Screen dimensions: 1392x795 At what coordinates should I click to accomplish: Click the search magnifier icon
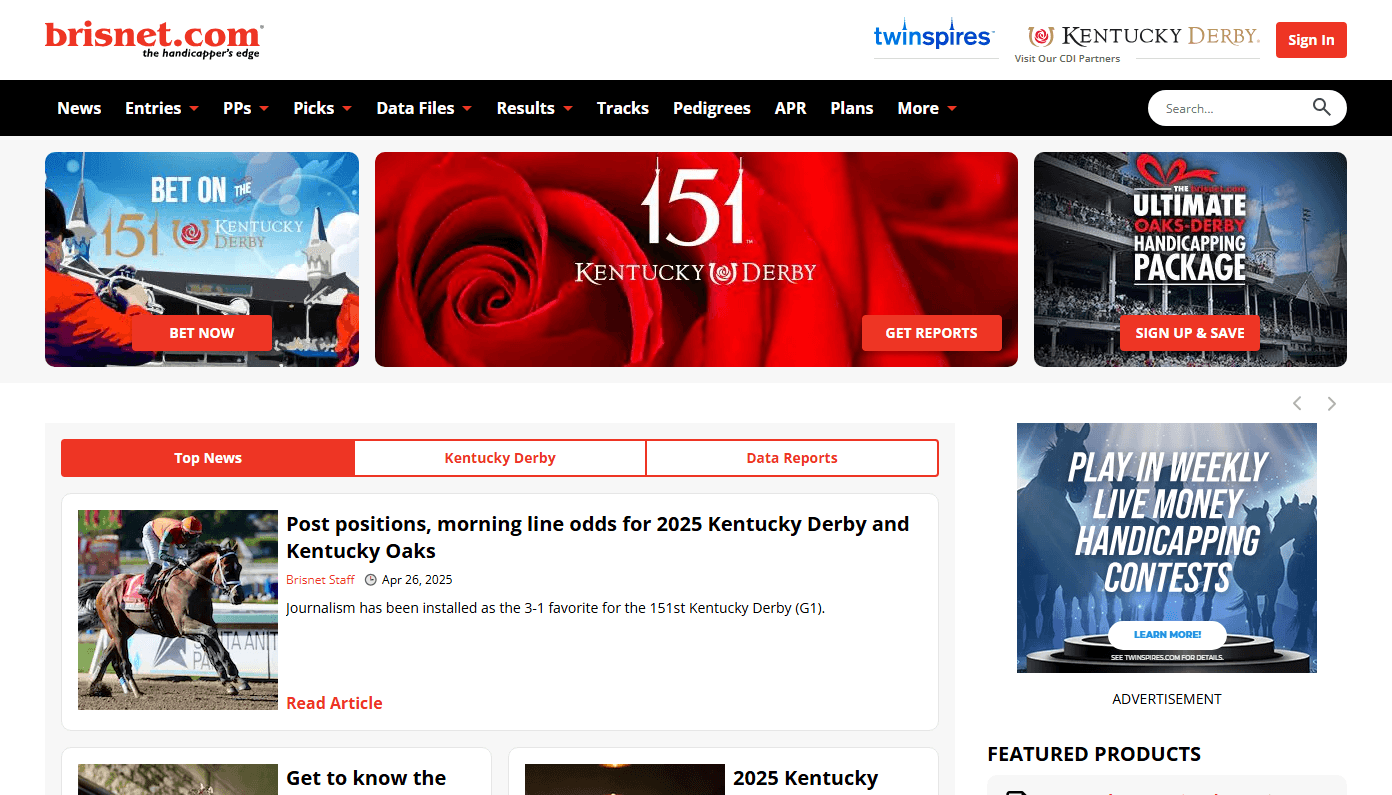pyautogui.click(x=1322, y=108)
